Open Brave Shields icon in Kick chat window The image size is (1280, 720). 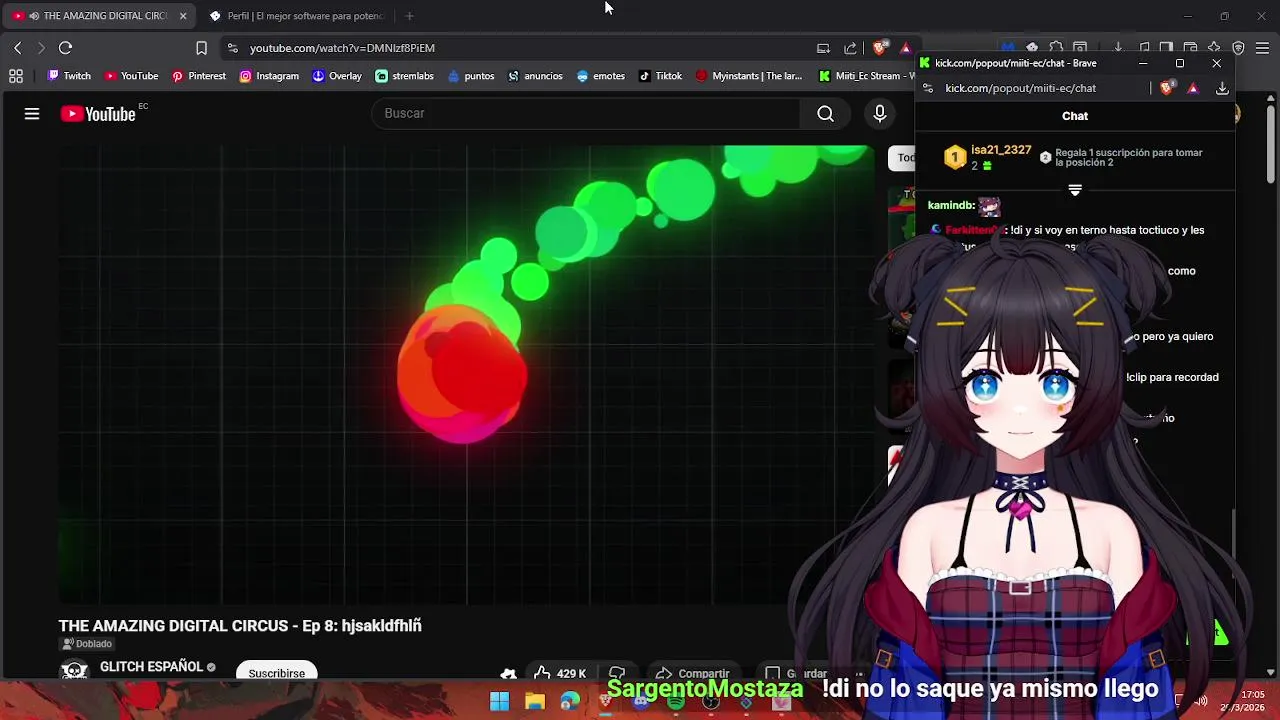(x=1166, y=88)
